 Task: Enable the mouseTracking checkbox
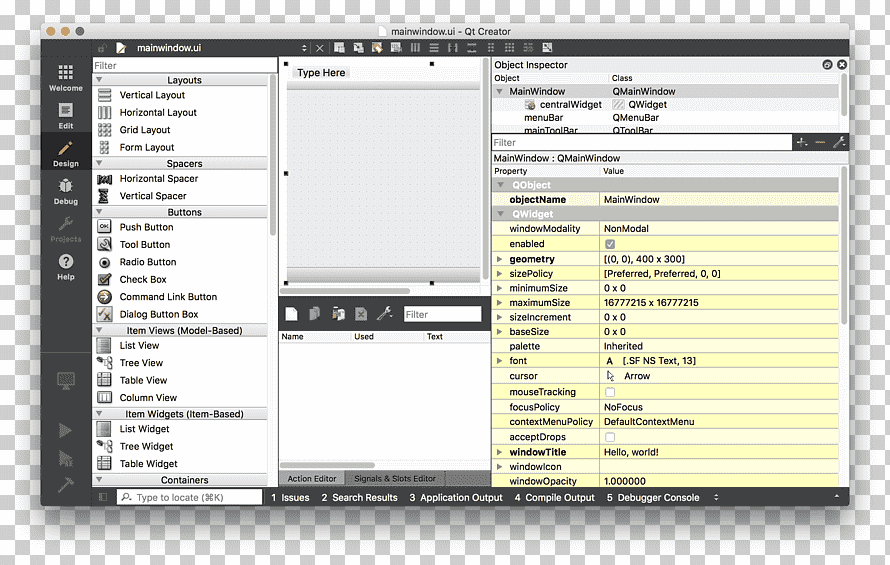click(x=610, y=392)
